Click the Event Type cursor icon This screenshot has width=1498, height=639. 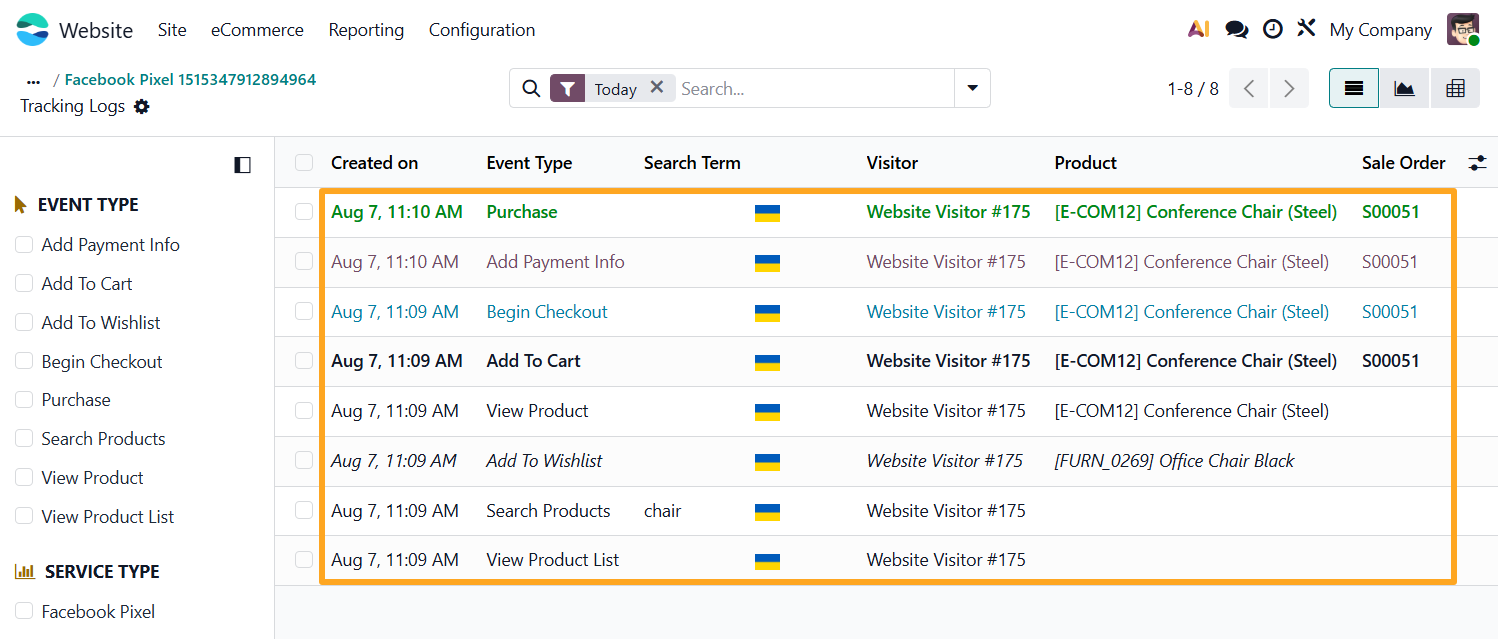[21, 205]
